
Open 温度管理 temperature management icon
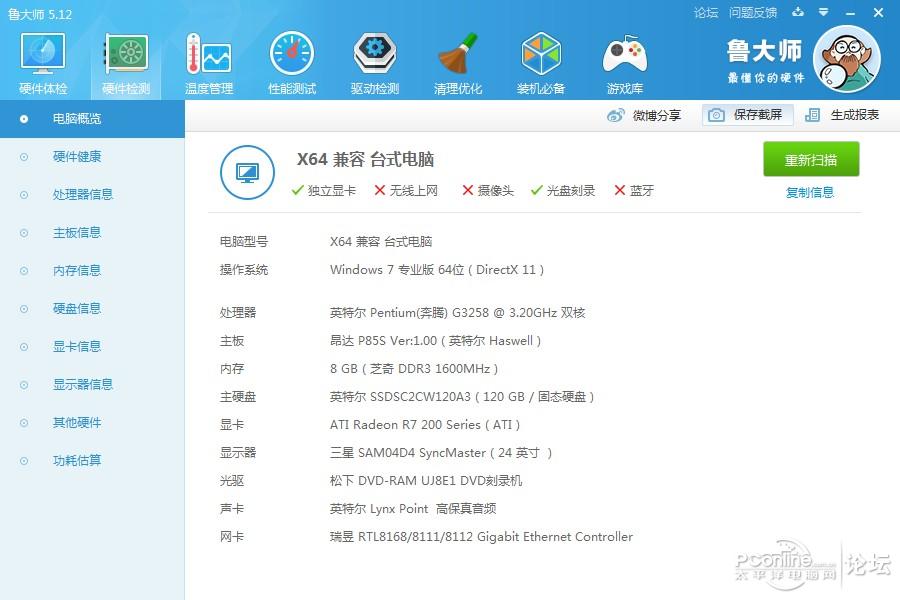(x=209, y=53)
